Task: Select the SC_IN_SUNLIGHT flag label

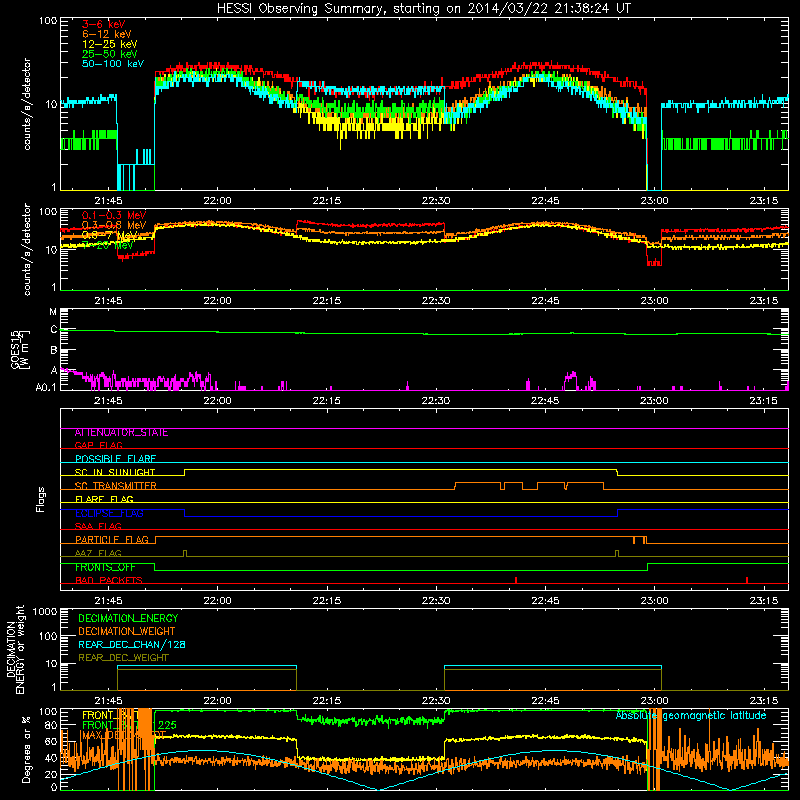Action: [x=115, y=472]
